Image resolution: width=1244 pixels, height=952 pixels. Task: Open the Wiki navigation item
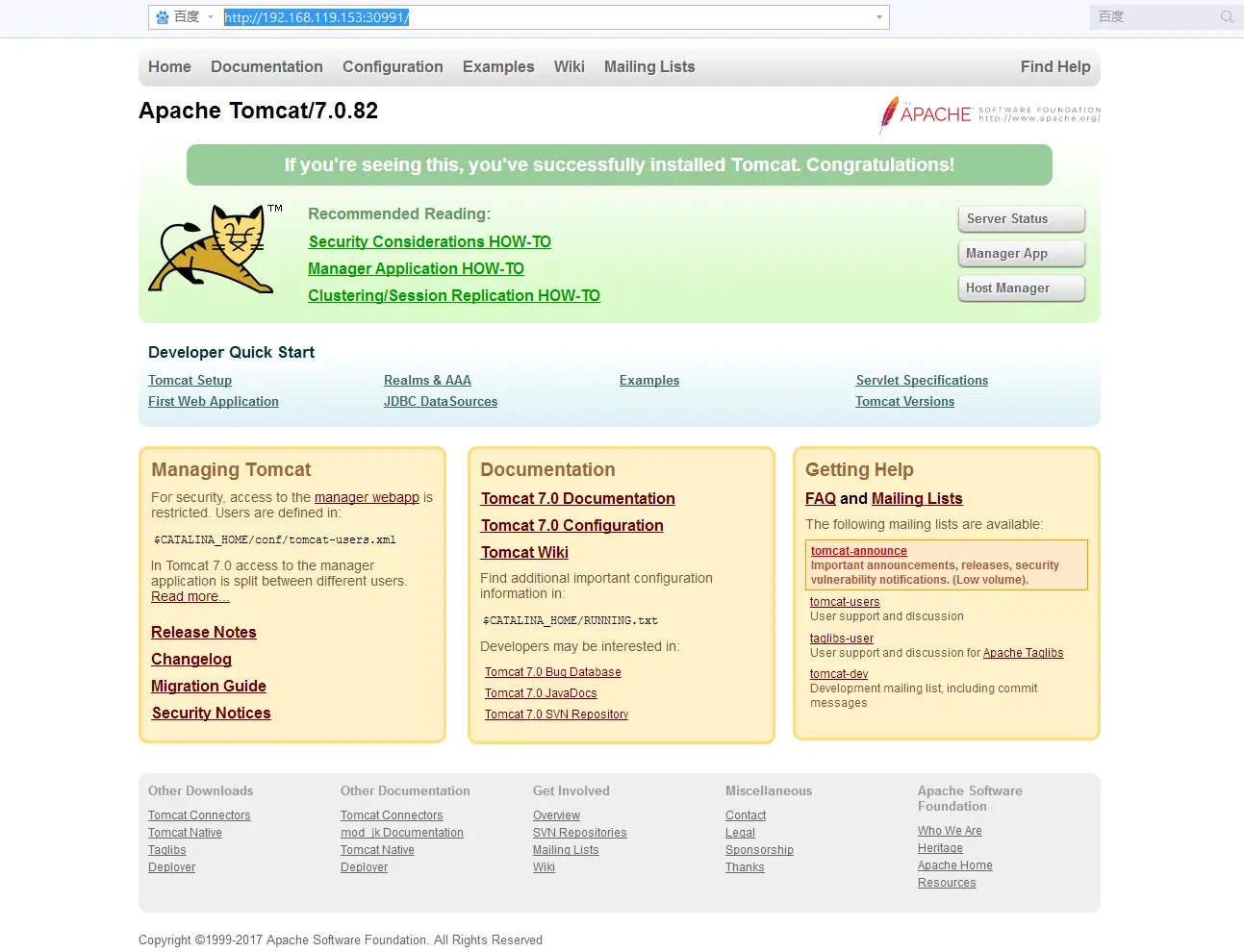[x=569, y=66]
